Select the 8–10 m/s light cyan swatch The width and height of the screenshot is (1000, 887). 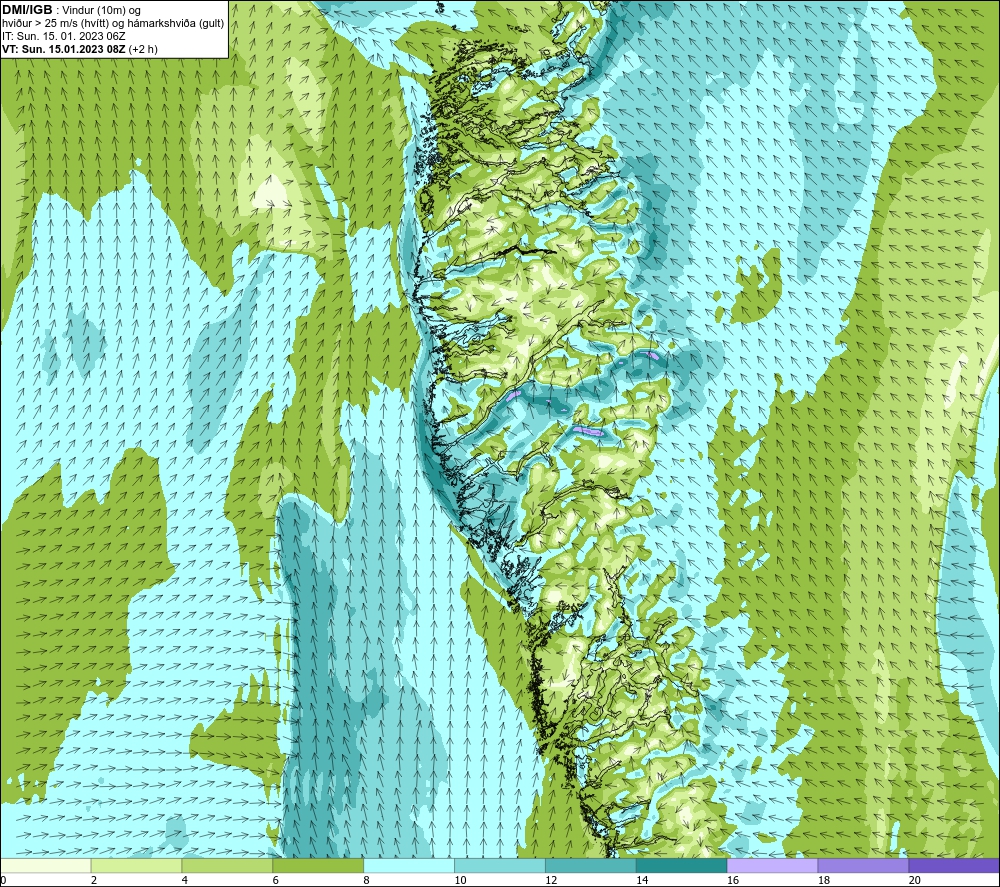409,865
